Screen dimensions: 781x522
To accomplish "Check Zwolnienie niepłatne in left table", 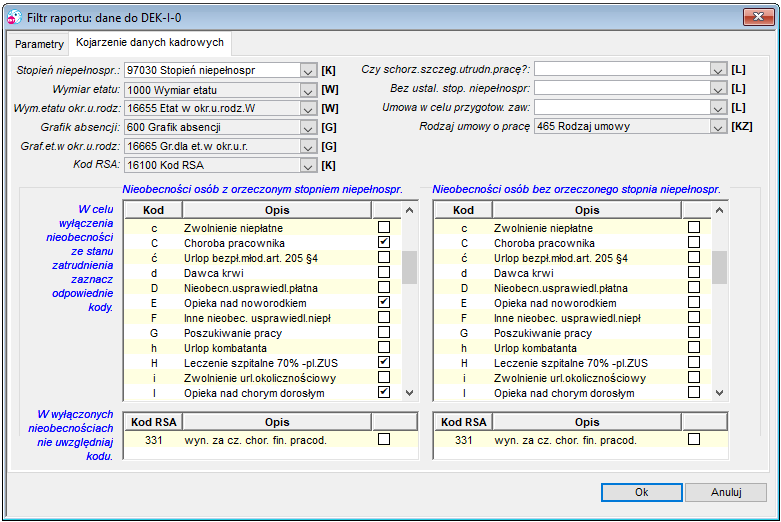I will point(384,228).
